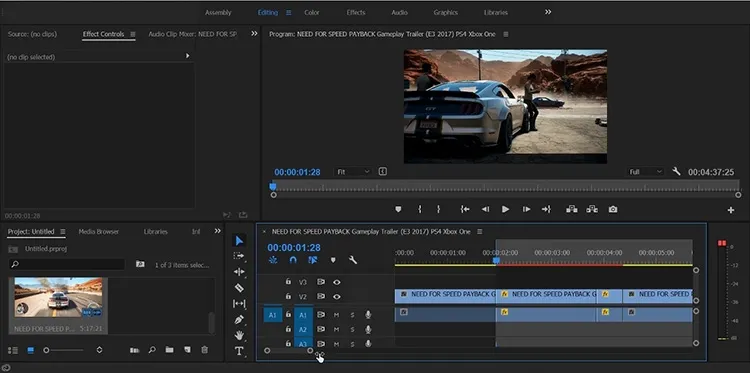Select the Hand tool
This screenshot has height=373, width=750.
pos(239,335)
